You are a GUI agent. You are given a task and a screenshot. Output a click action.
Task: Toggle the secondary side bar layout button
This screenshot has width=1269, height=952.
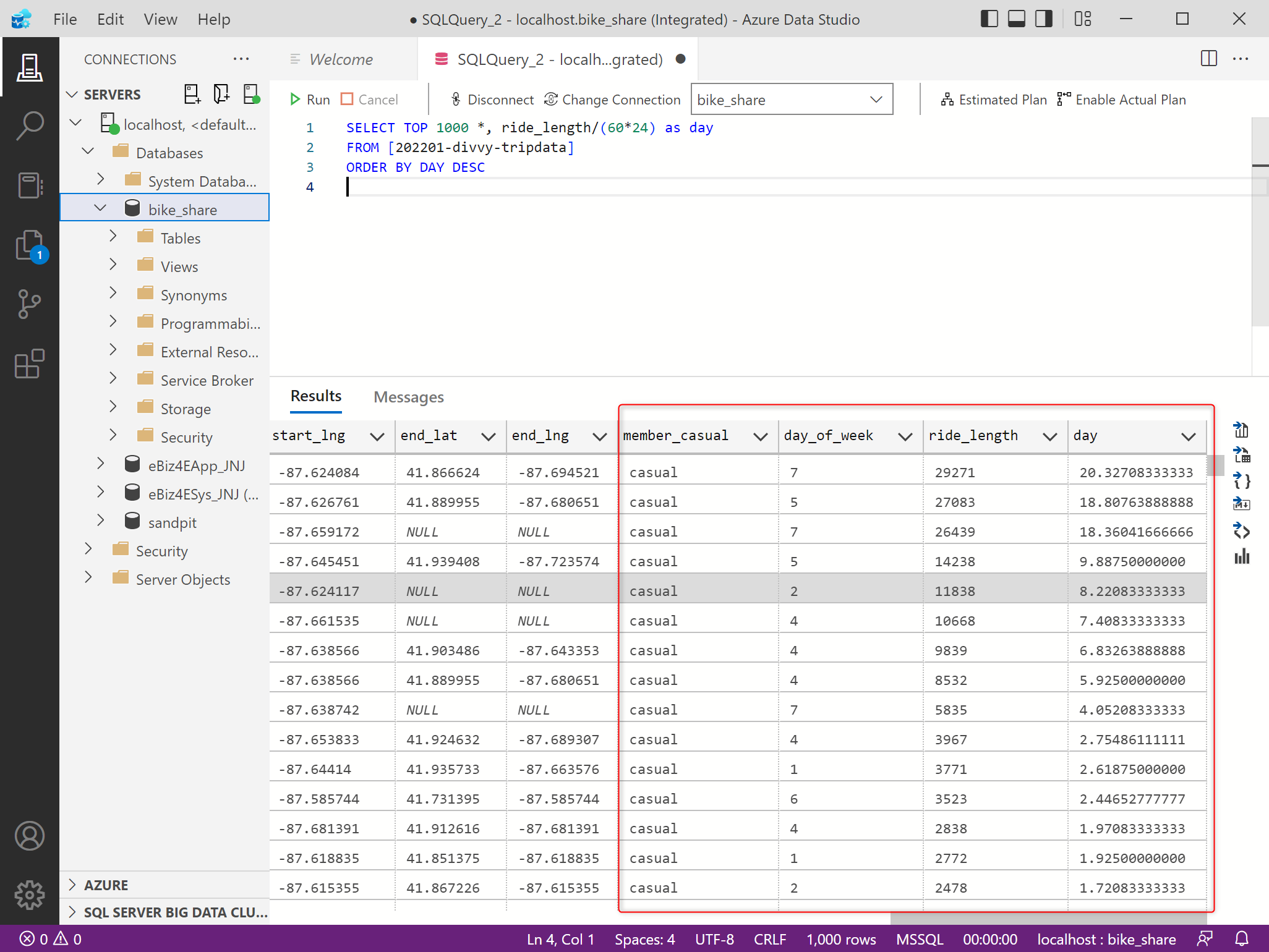tap(1043, 19)
